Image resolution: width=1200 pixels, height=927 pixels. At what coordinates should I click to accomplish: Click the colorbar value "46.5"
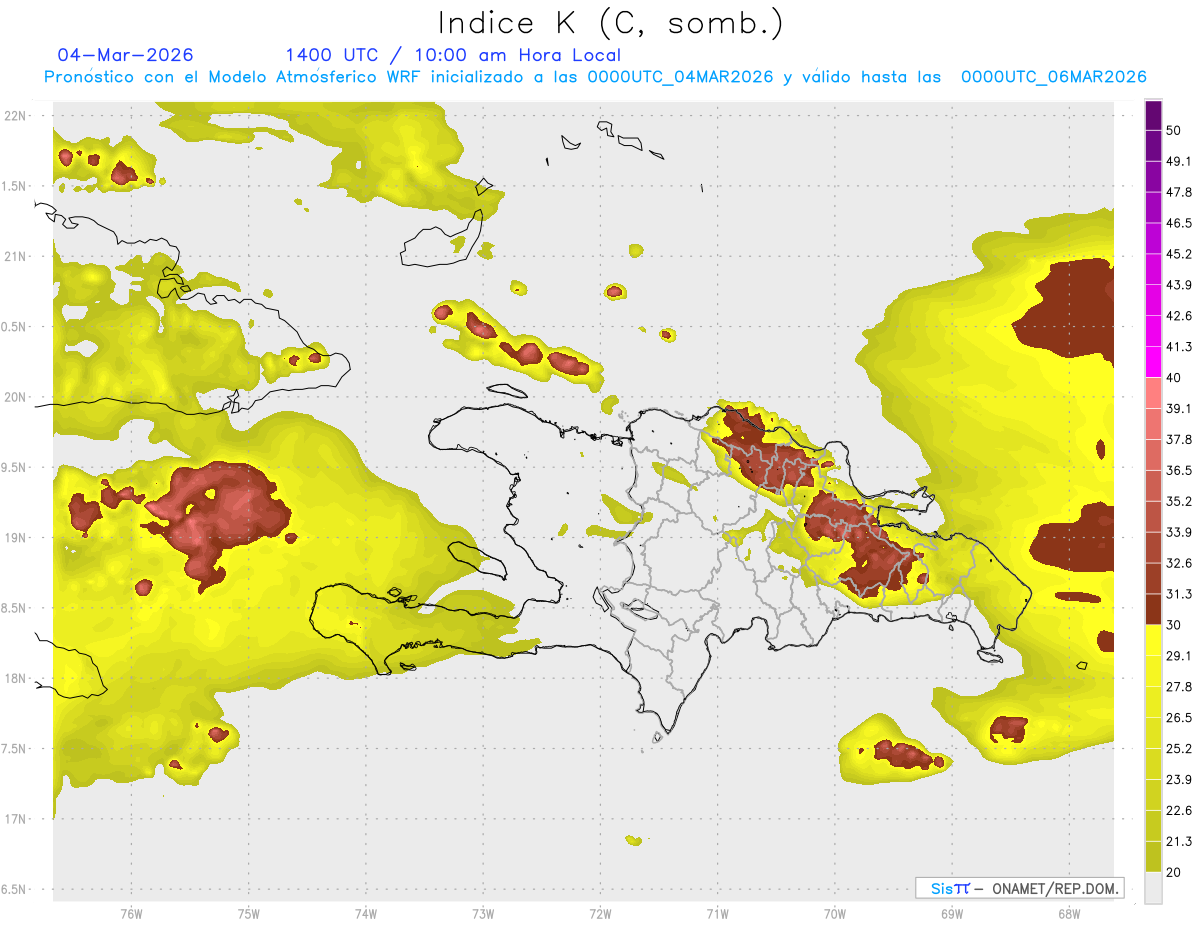(x=1179, y=223)
